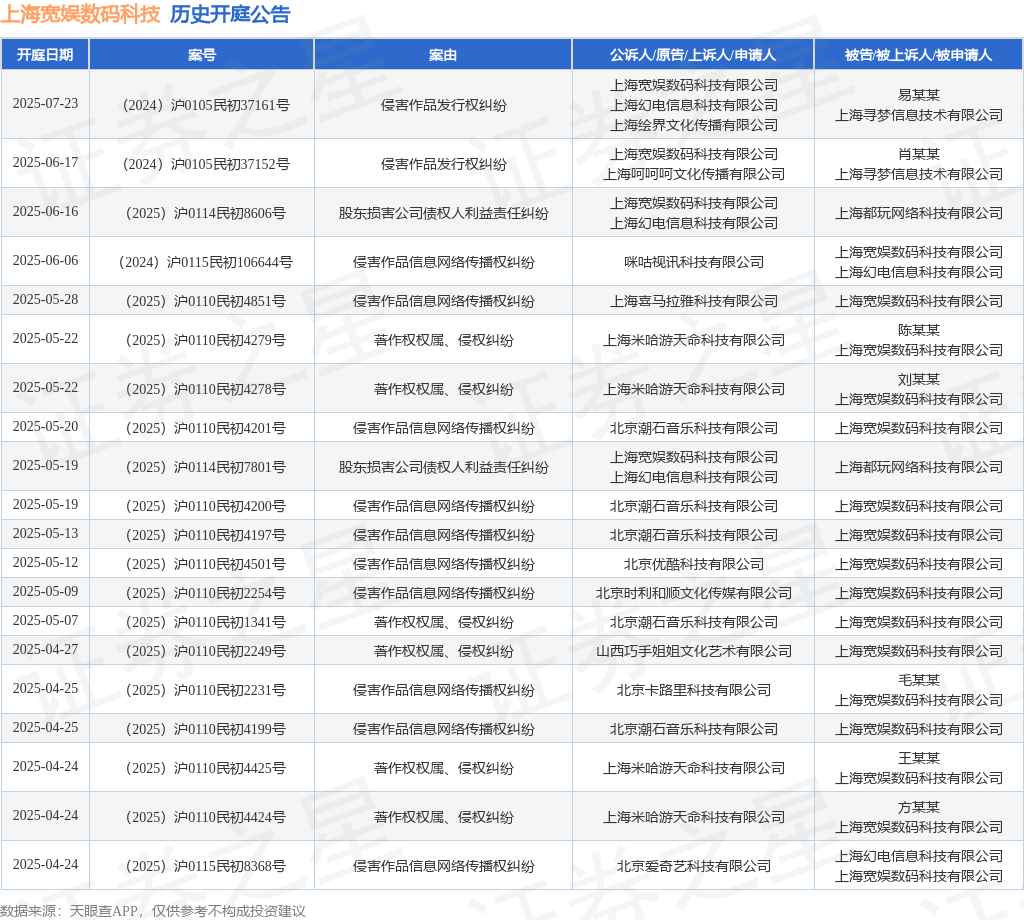Click the date 2025-07-23

click(x=45, y=104)
